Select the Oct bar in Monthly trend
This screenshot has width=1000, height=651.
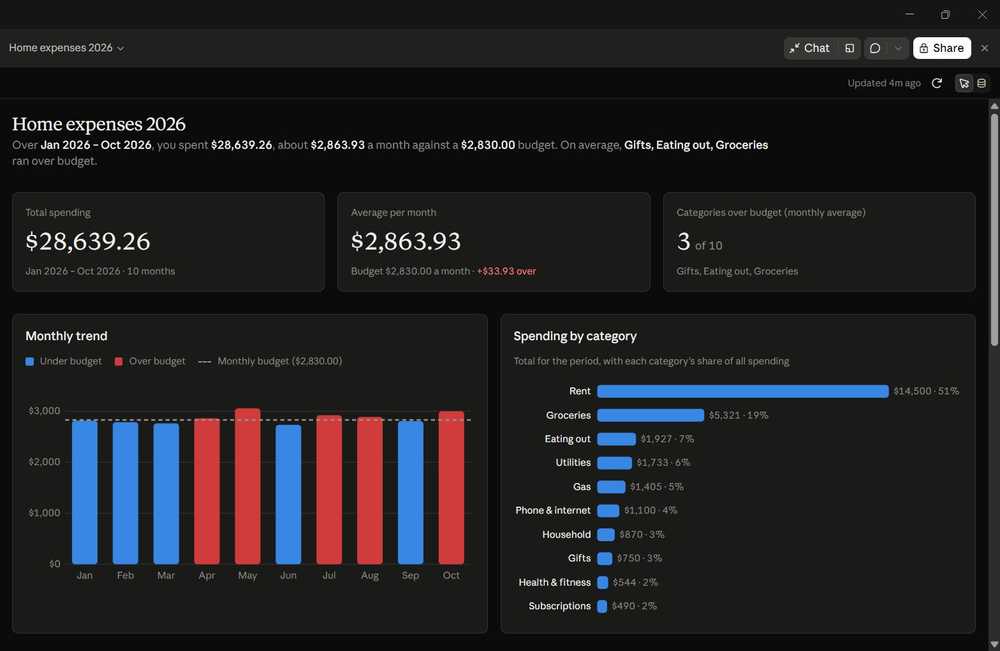451,488
